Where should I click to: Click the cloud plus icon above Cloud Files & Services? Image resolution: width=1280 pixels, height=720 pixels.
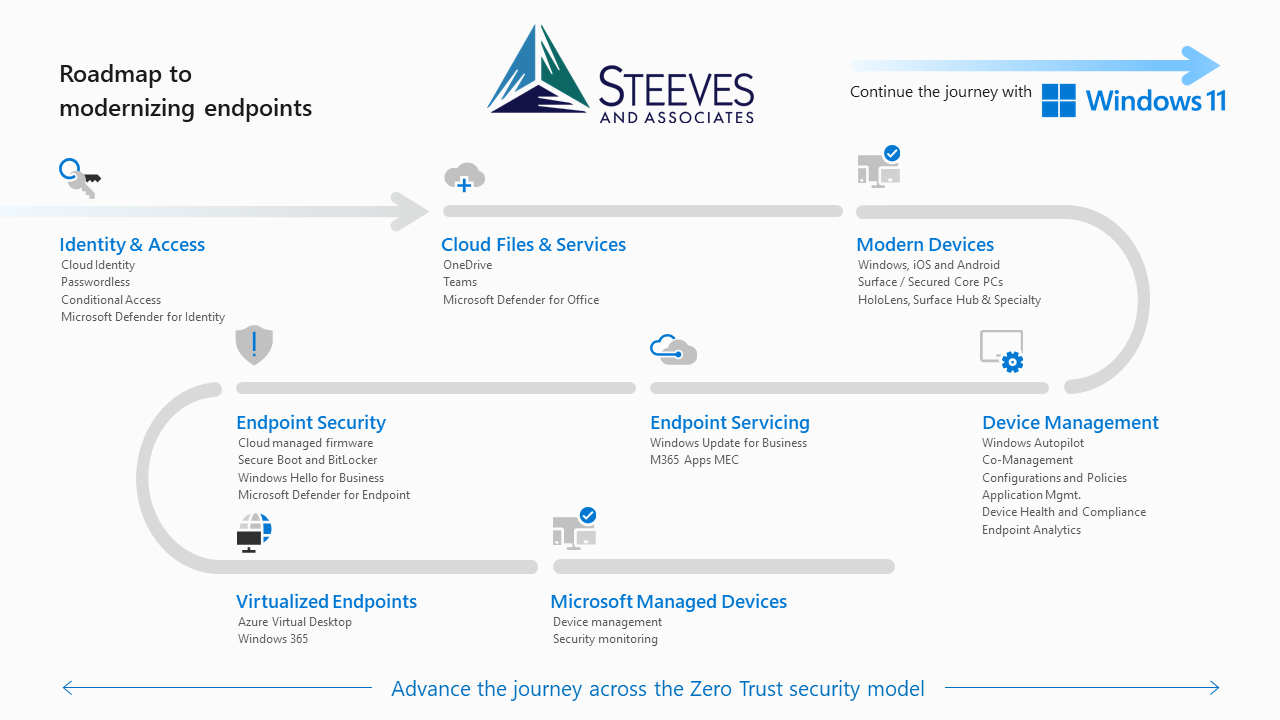[x=464, y=178]
